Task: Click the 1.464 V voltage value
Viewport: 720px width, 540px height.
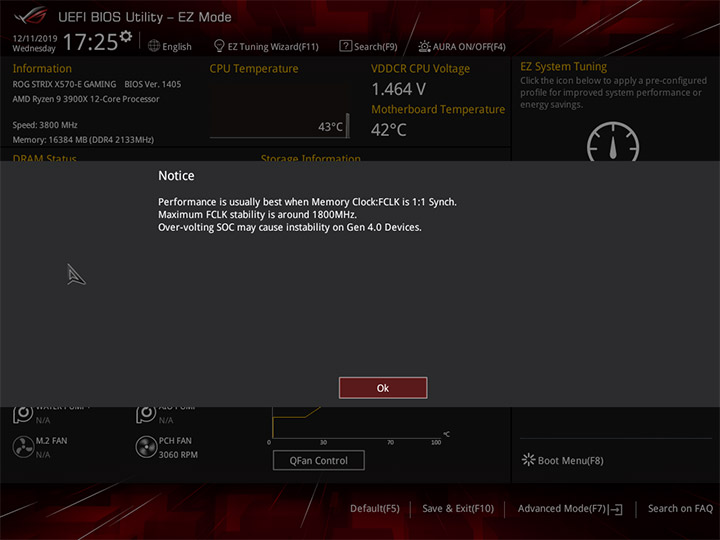Action: [x=399, y=89]
